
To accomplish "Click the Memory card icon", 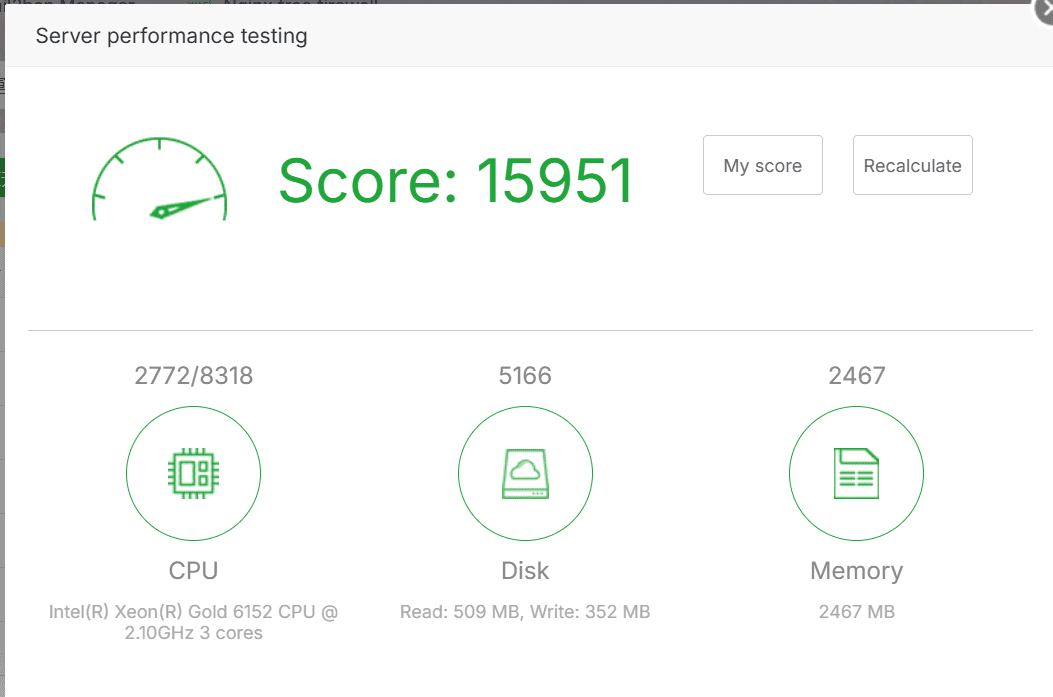I will pyautogui.click(x=856, y=474).
